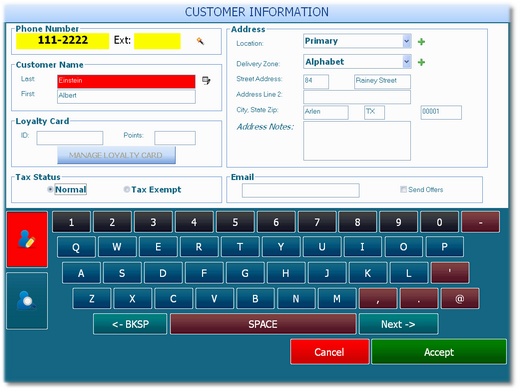The width and height of the screenshot is (520, 392).
Task: Tap the G key
Action: pyautogui.click(x=245, y=273)
